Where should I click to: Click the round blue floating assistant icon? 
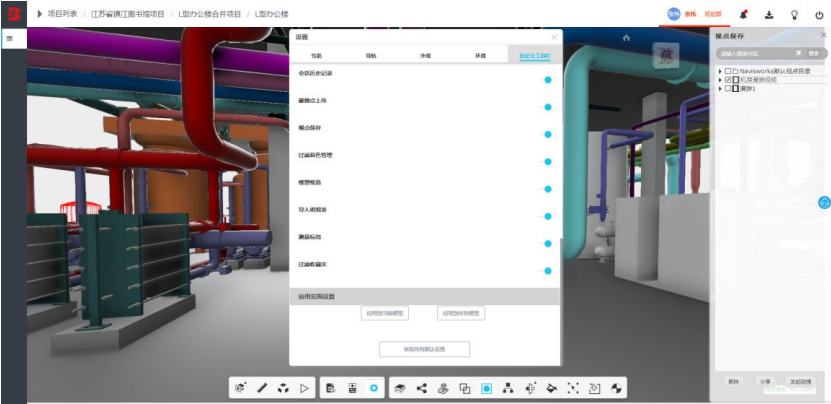point(824,202)
